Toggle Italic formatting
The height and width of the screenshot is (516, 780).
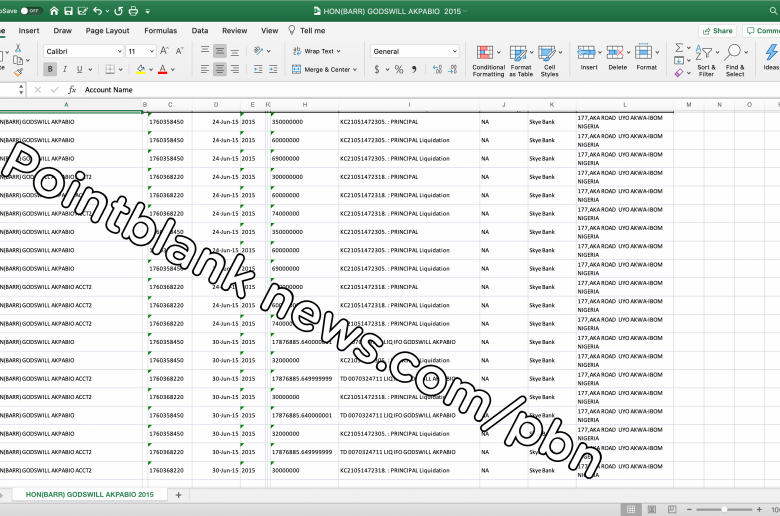pyautogui.click(x=65, y=69)
